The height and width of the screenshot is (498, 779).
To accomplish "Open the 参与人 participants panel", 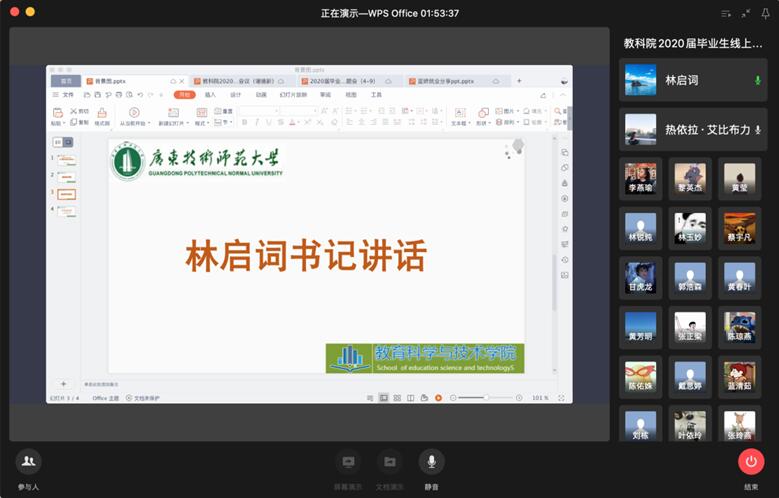I will coord(28,461).
